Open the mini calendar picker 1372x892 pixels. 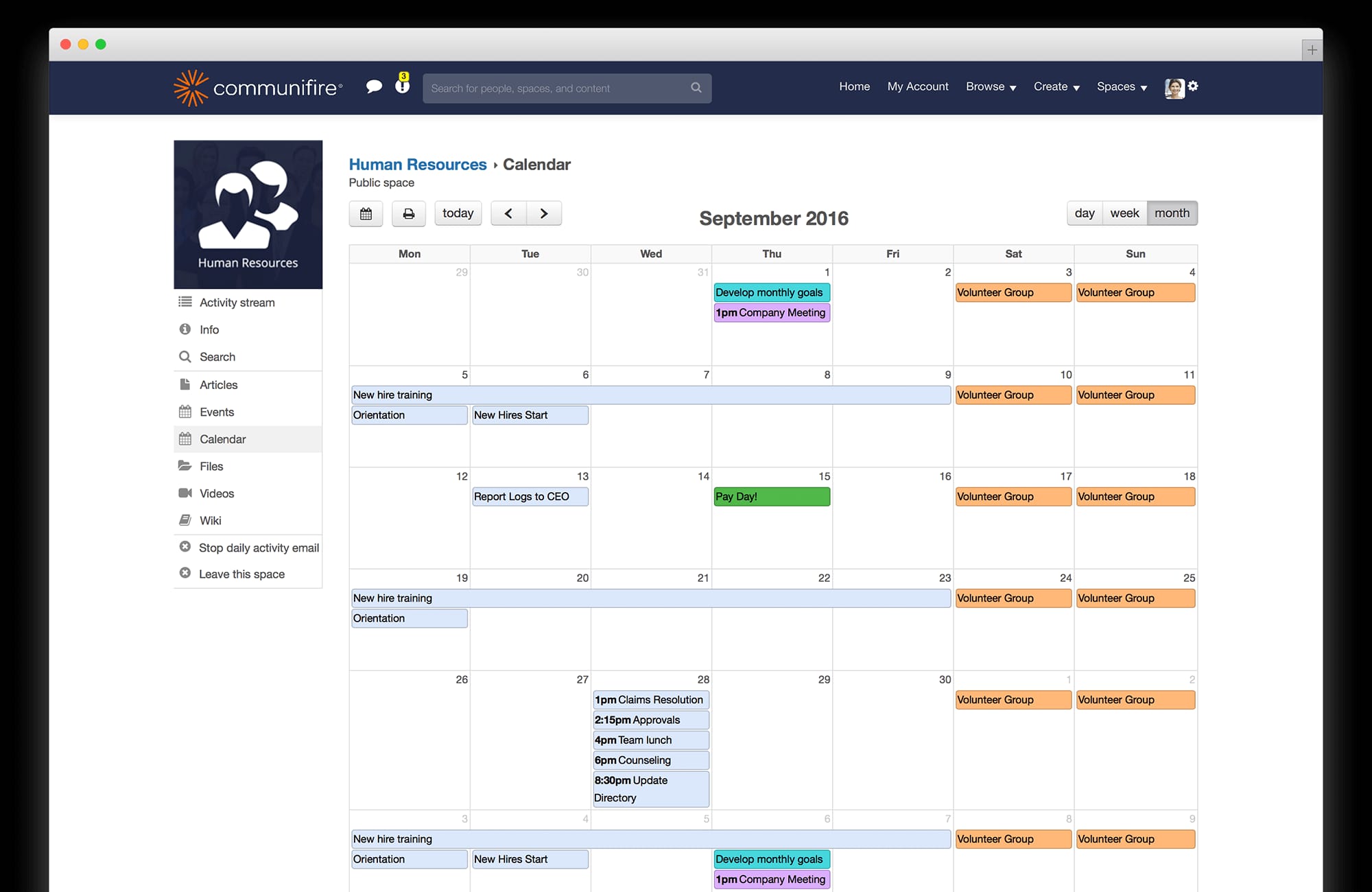point(366,213)
